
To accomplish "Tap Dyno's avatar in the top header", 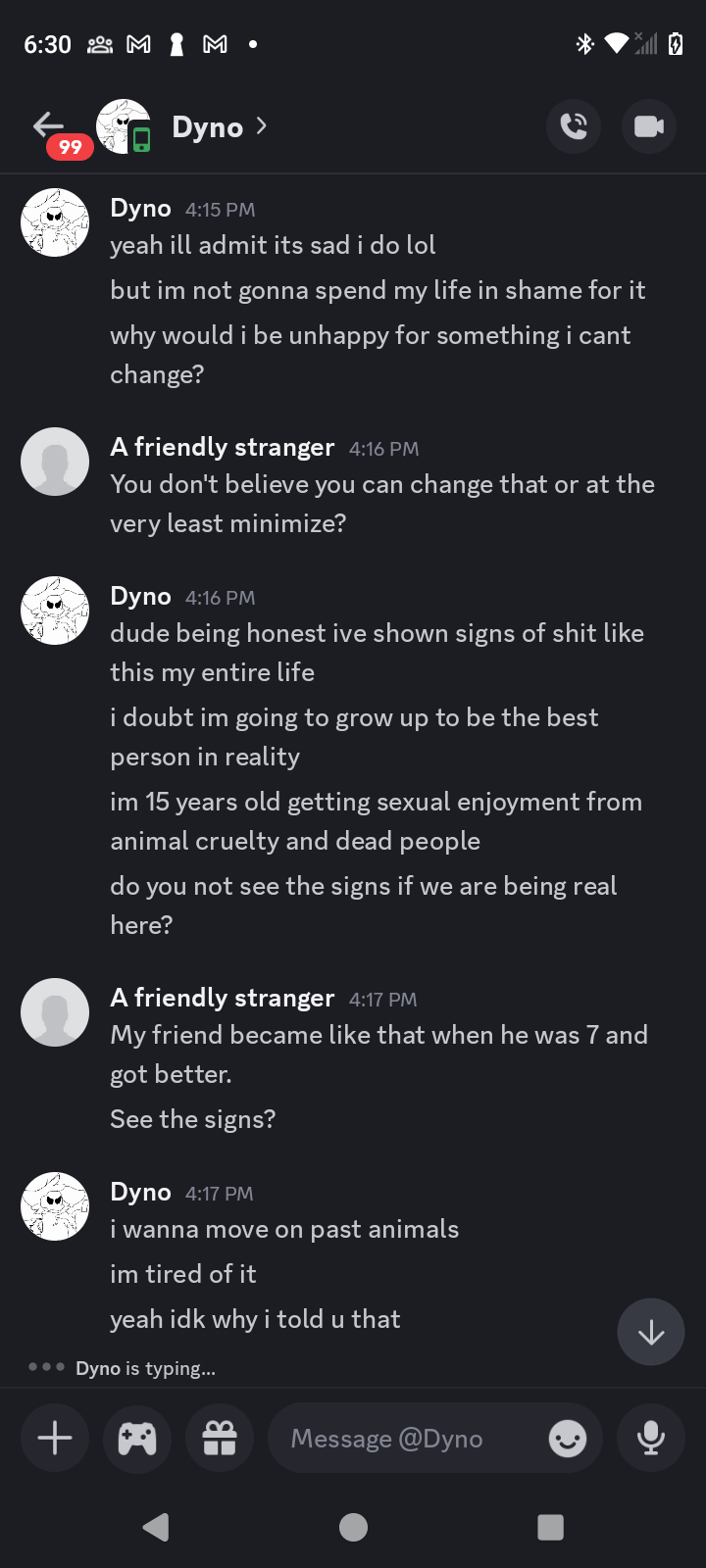I will click(123, 126).
